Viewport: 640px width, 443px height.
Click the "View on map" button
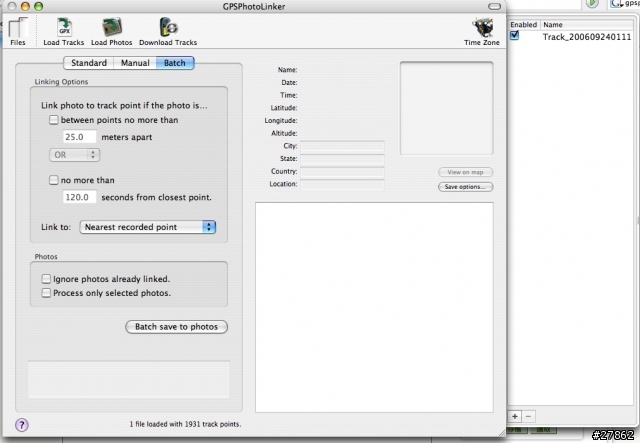click(465, 172)
